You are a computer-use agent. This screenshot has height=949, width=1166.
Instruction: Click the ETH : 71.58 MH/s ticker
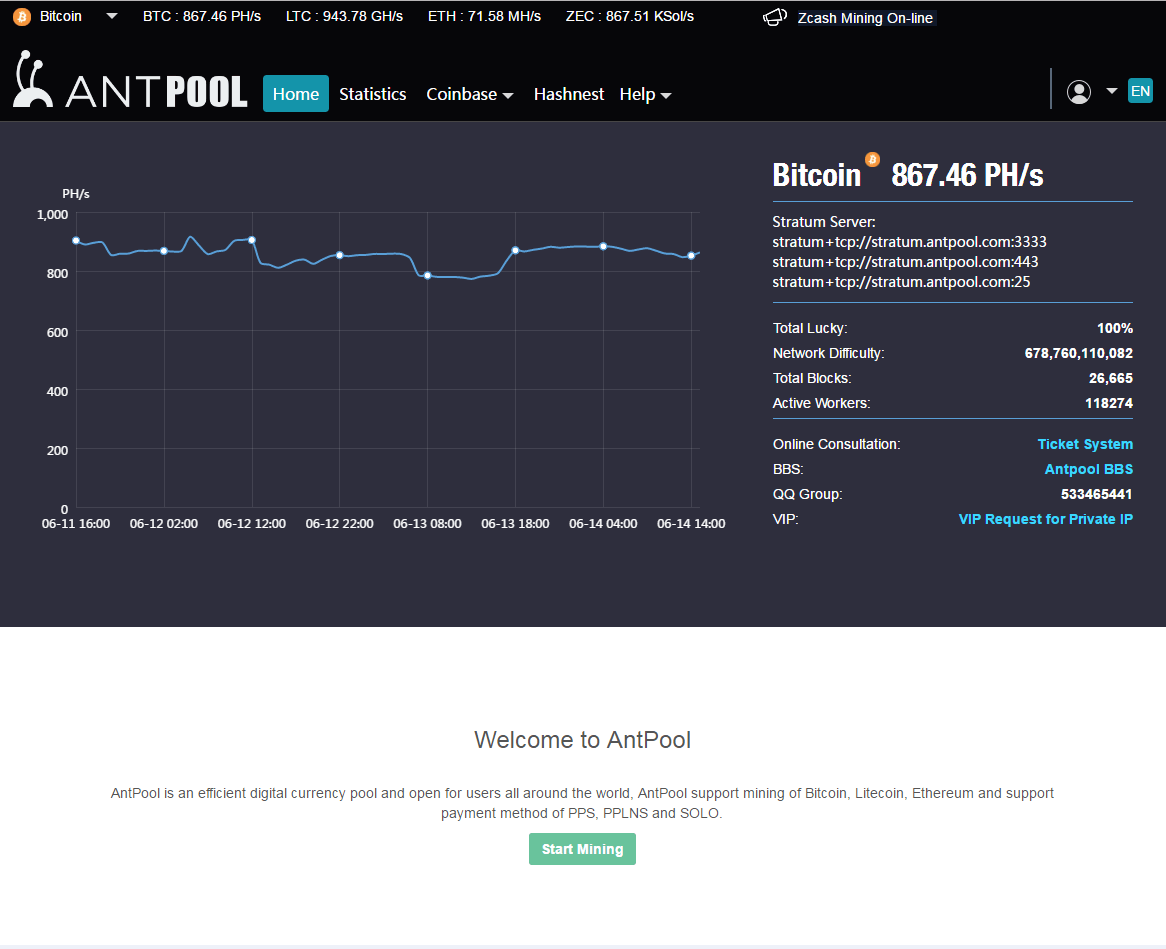484,16
